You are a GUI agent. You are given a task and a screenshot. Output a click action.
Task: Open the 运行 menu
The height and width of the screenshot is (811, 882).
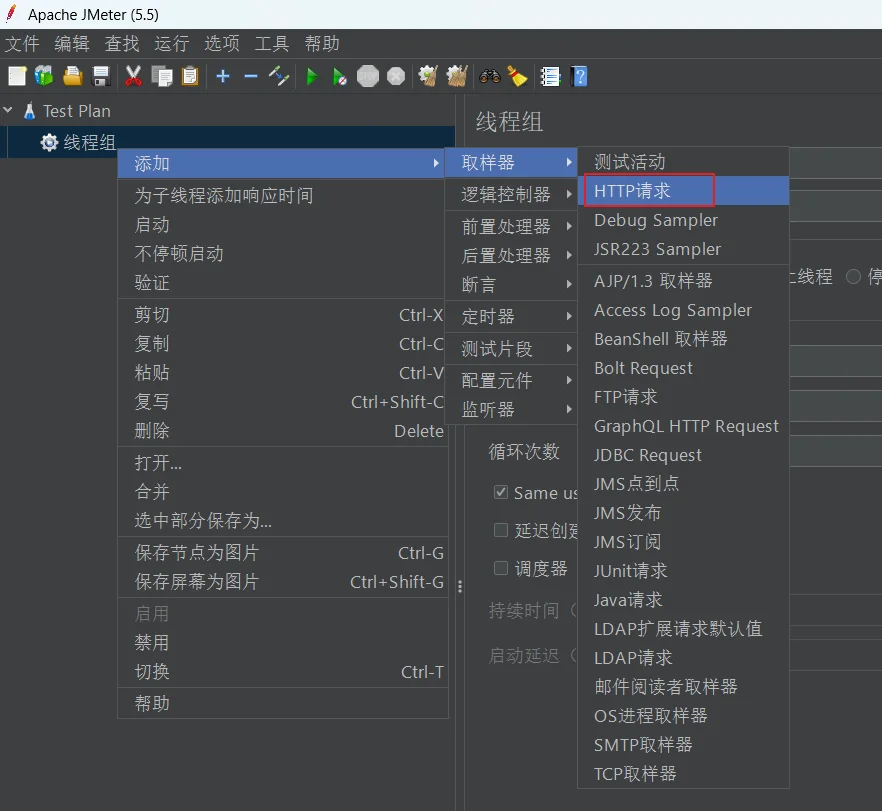coord(172,43)
